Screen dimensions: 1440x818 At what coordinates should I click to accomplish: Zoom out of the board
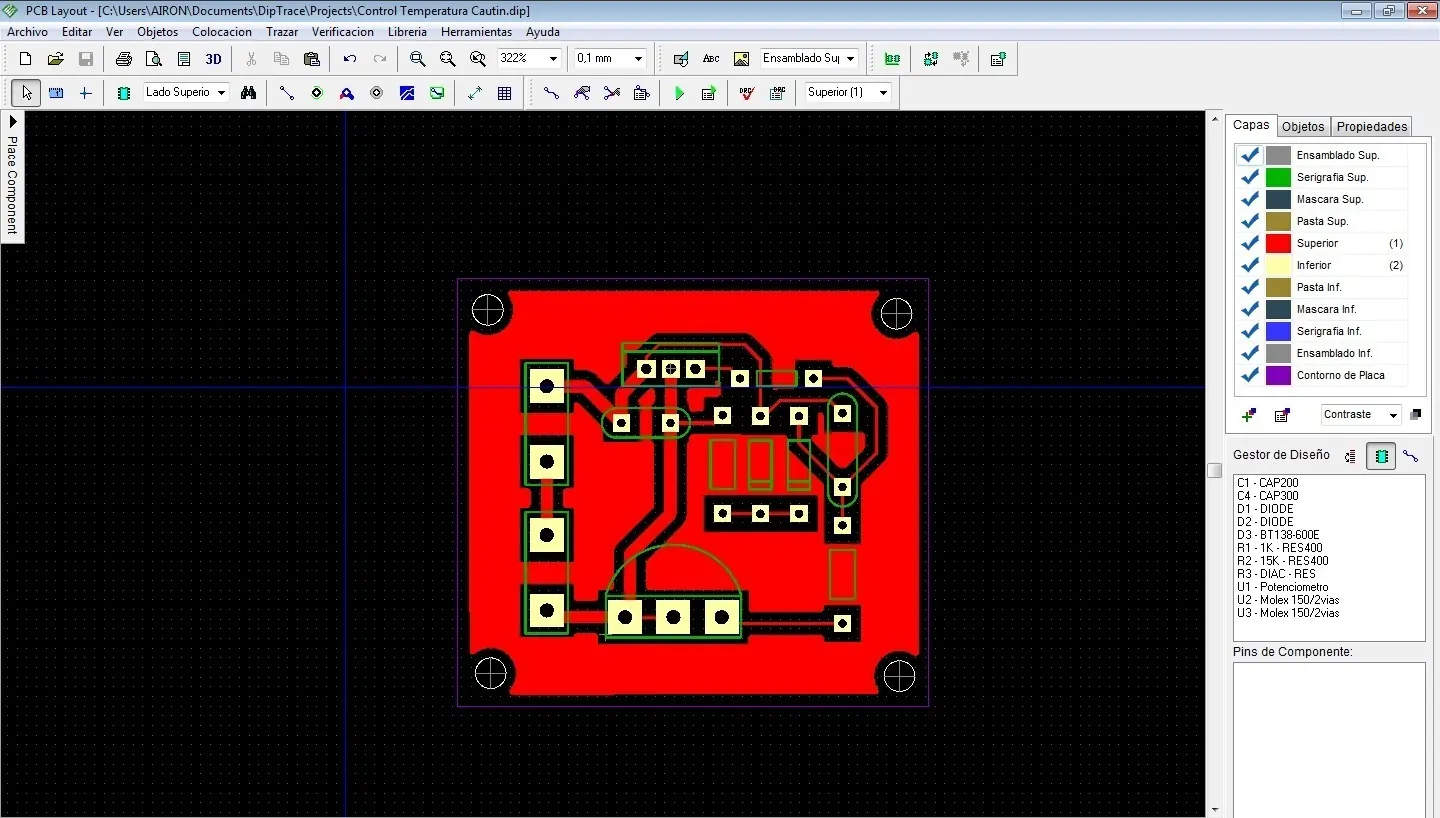(448, 59)
